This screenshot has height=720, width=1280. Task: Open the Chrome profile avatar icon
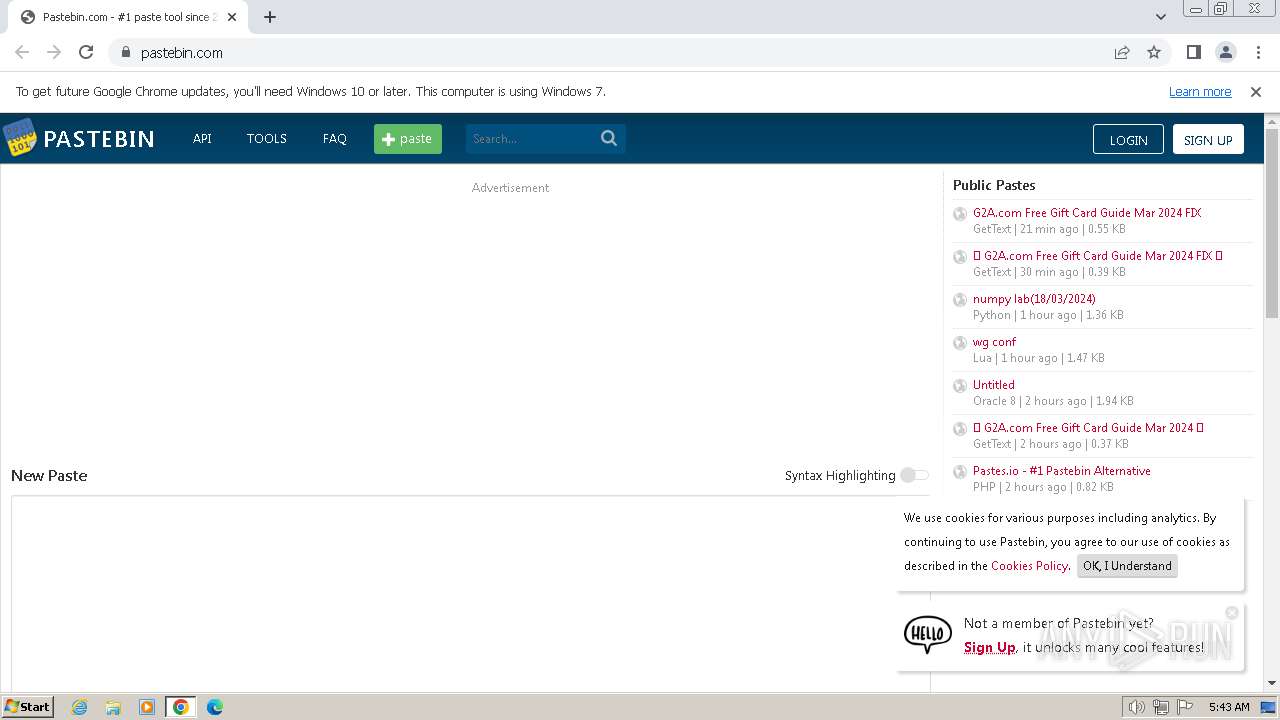tap(1225, 52)
